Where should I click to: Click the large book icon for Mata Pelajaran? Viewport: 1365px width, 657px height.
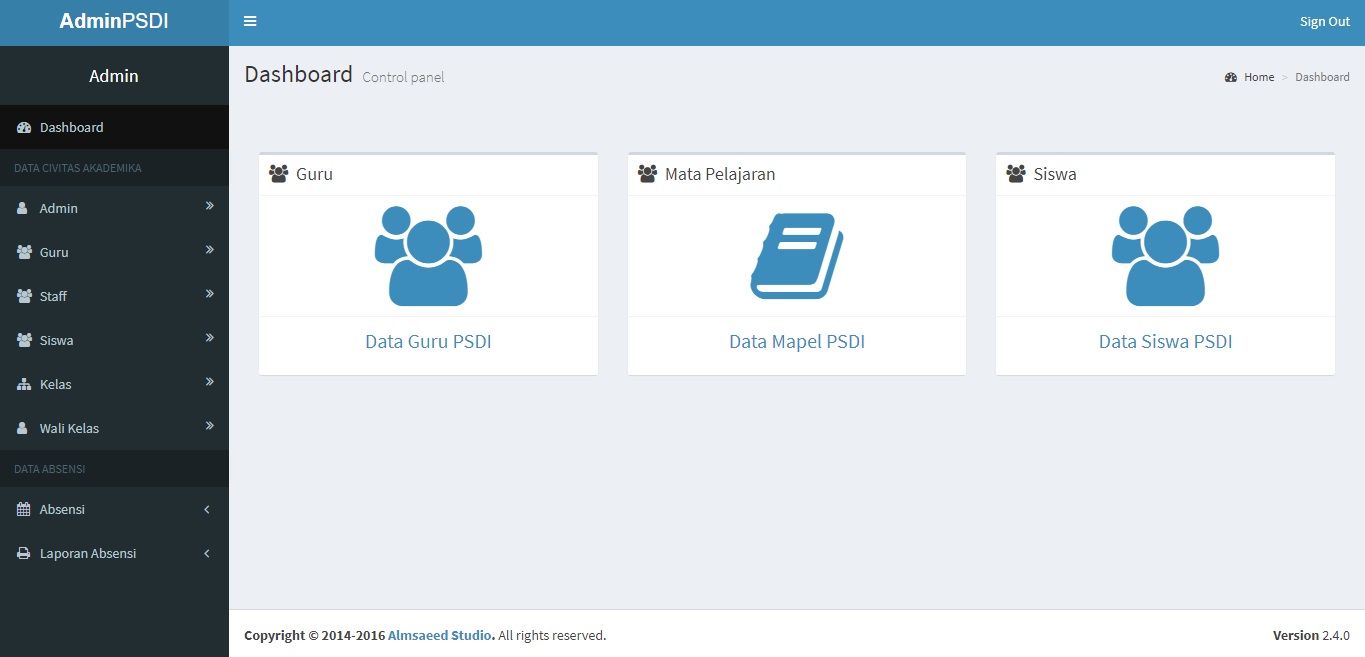click(x=796, y=256)
